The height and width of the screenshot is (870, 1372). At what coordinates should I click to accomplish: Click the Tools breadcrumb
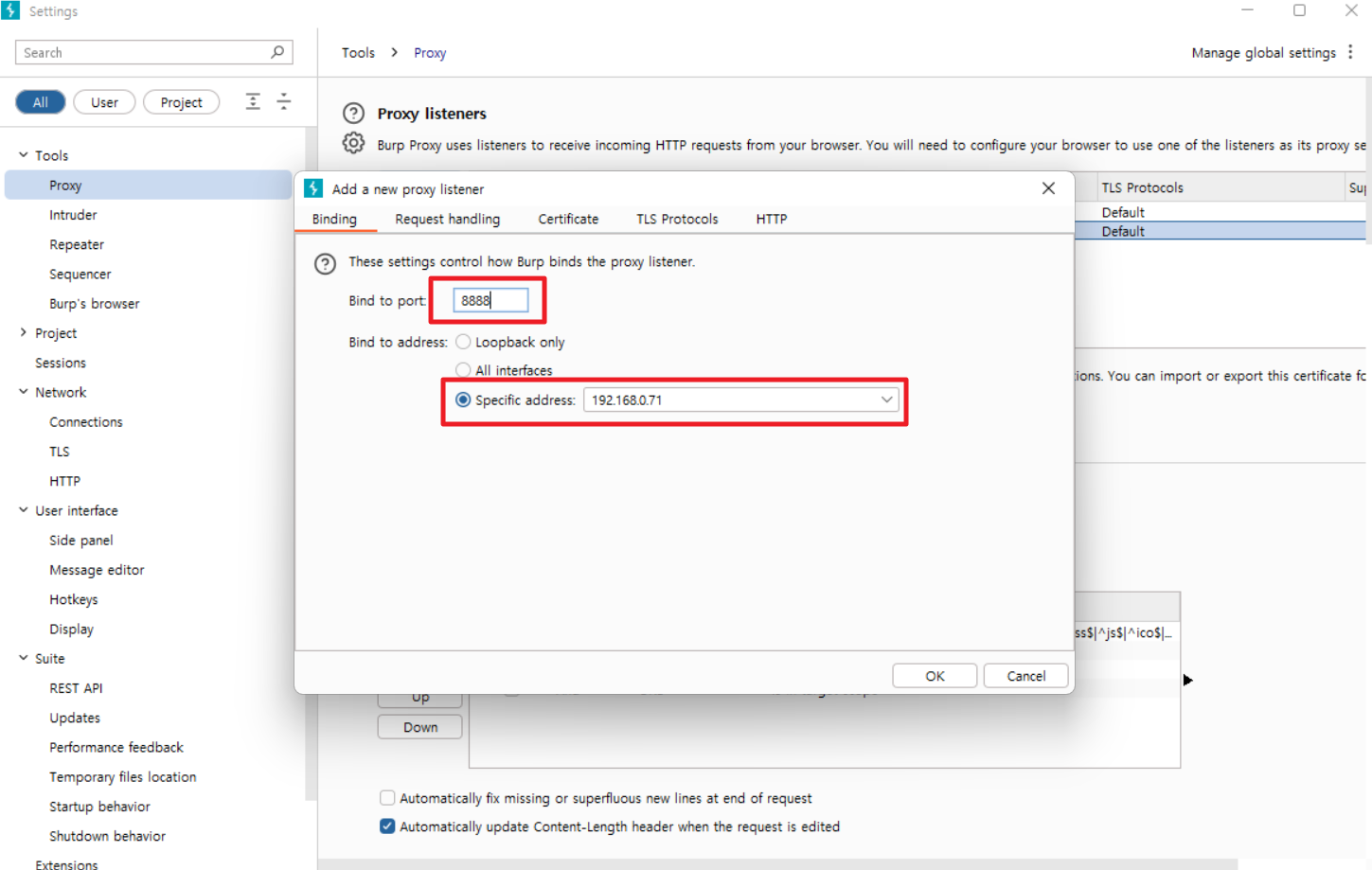coord(358,53)
